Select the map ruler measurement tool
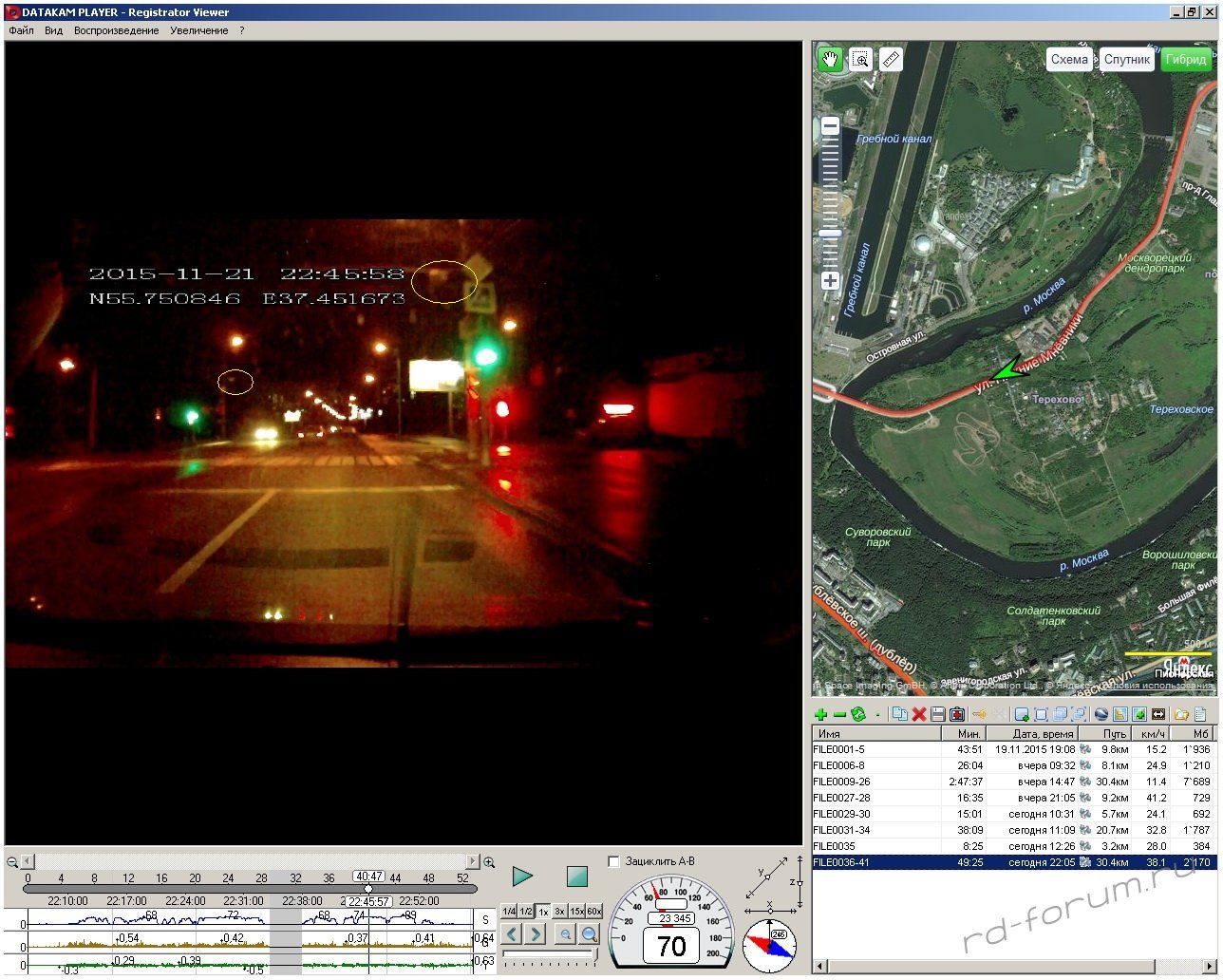This screenshot has height=980, width=1223. [x=891, y=60]
